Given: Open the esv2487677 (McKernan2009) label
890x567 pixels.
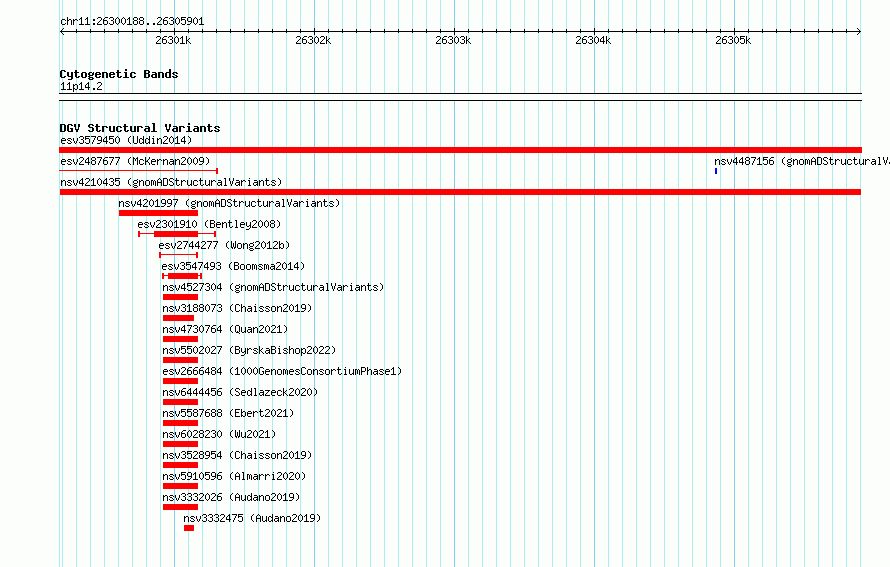Looking at the screenshot, I should click(x=135, y=161).
